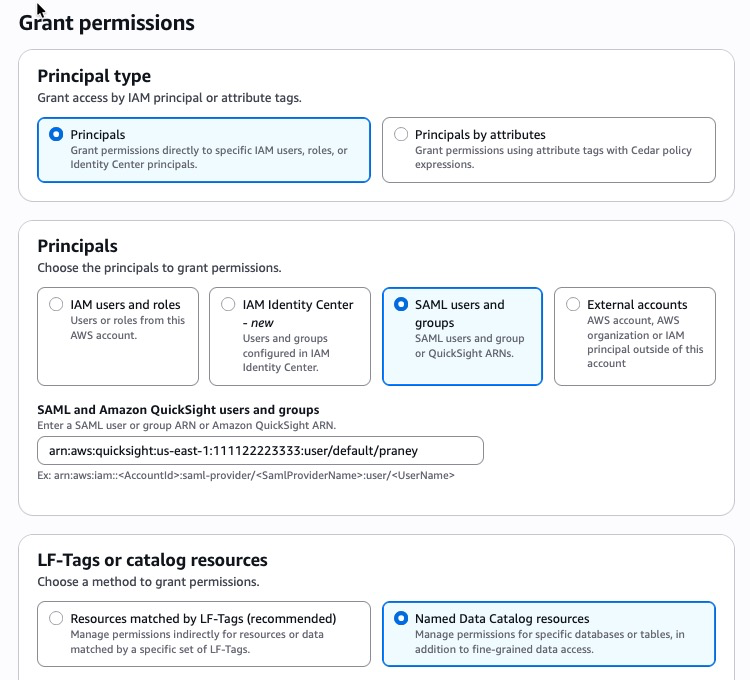Select IAM users and roles radio
This screenshot has height=680, width=750.
coord(56,304)
